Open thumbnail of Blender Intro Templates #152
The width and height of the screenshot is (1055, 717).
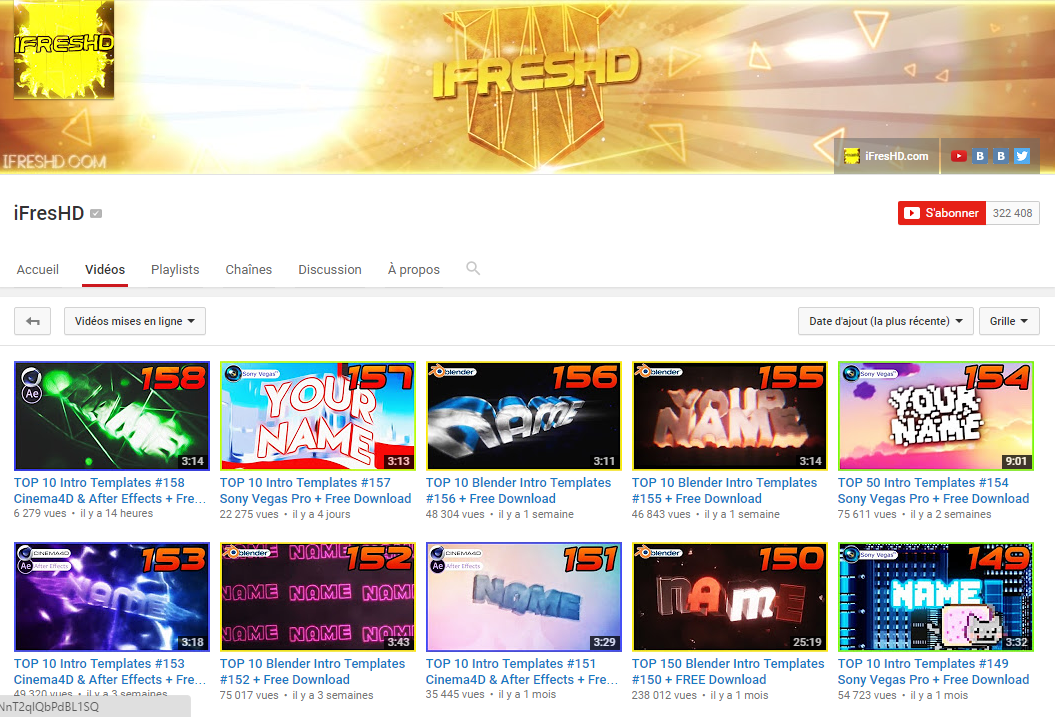(x=318, y=597)
